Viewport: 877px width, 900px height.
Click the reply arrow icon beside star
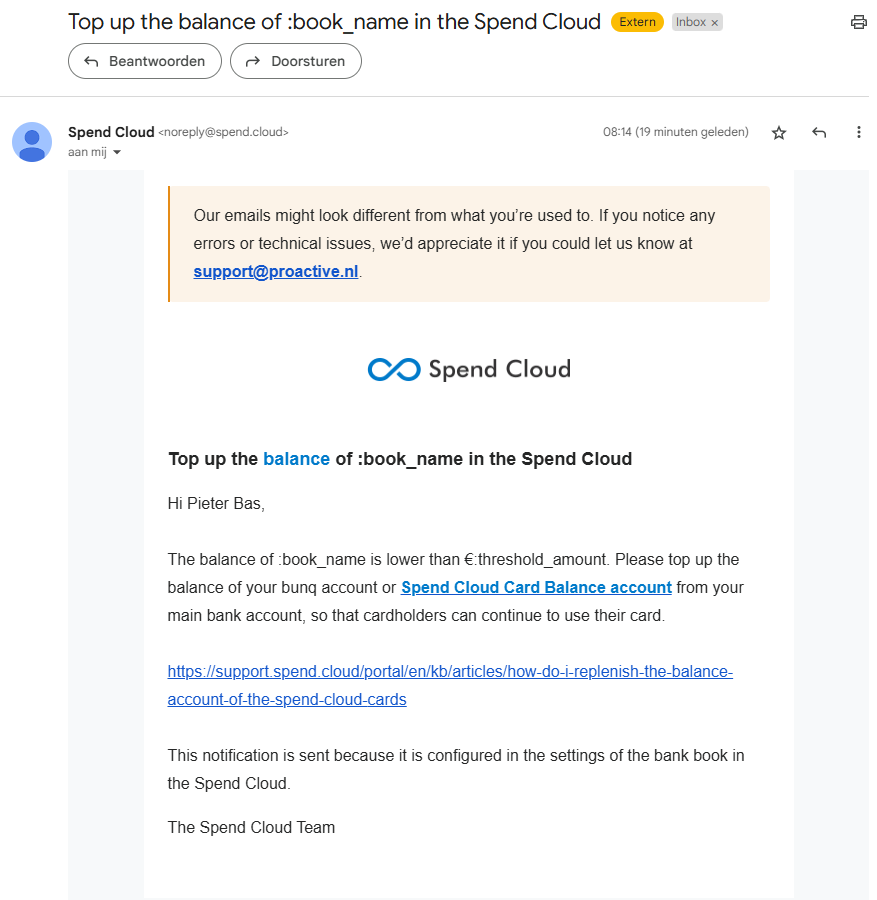[x=819, y=133]
